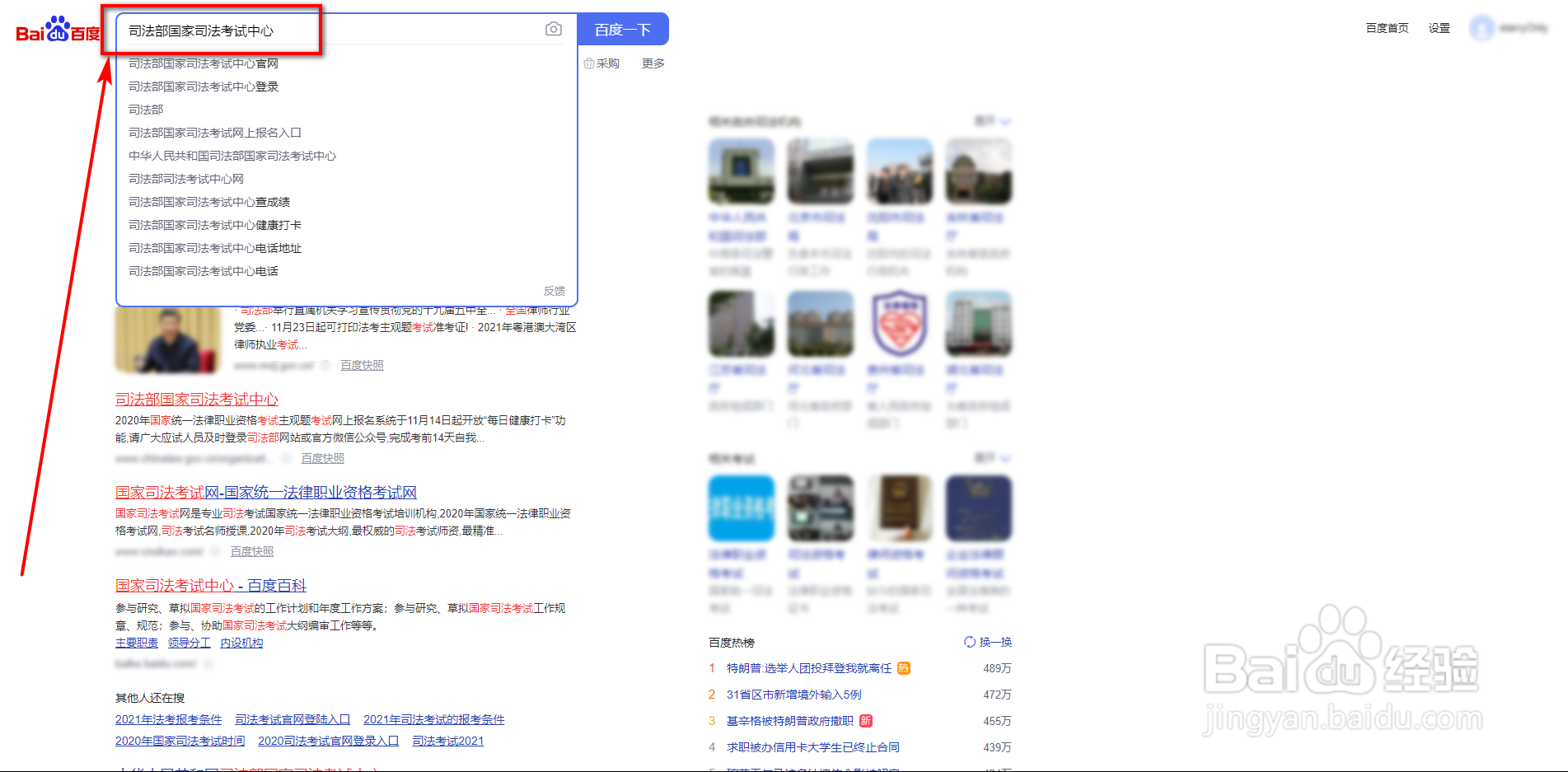
Task: Expand the related-exams panel dropdown
Action: click(993, 457)
